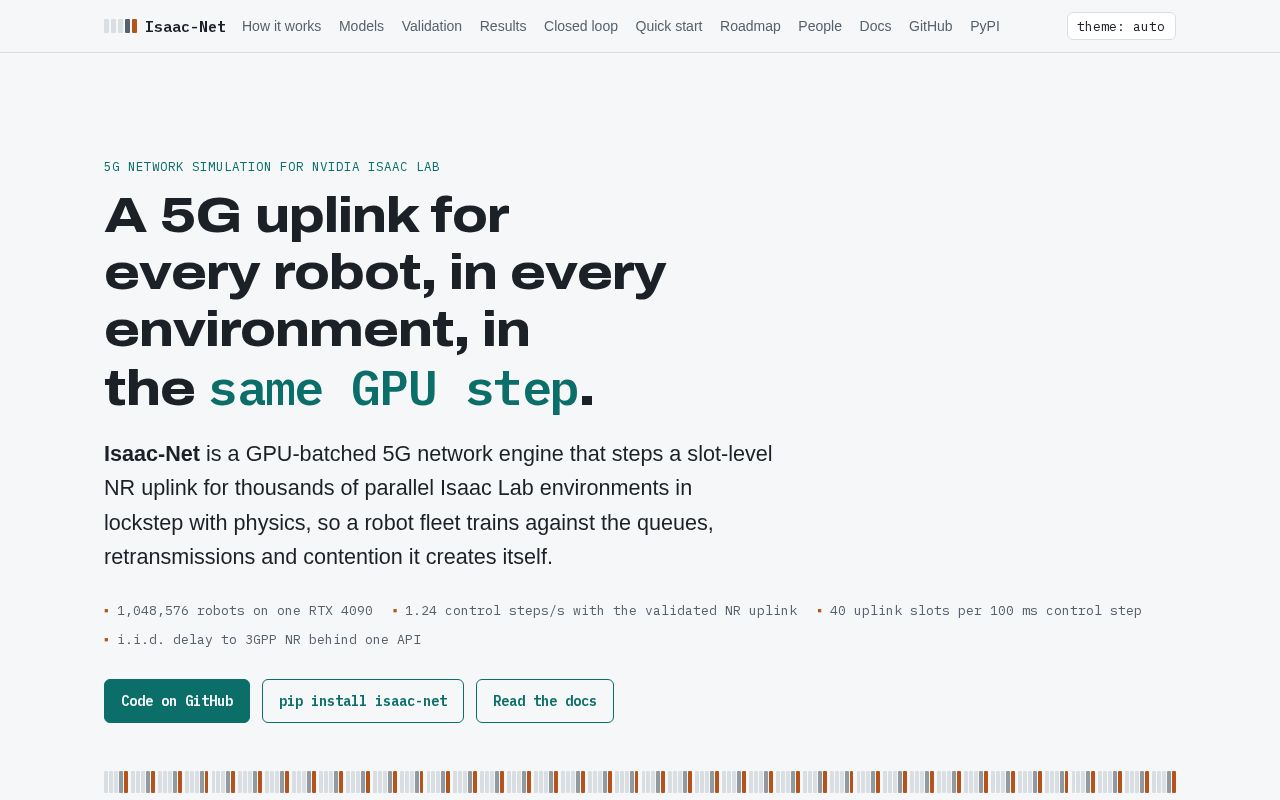1280x800 pixels.
Task: Select the '1,048,576 robots on one RTX 4090' text
Action: (x=245, y=611)
